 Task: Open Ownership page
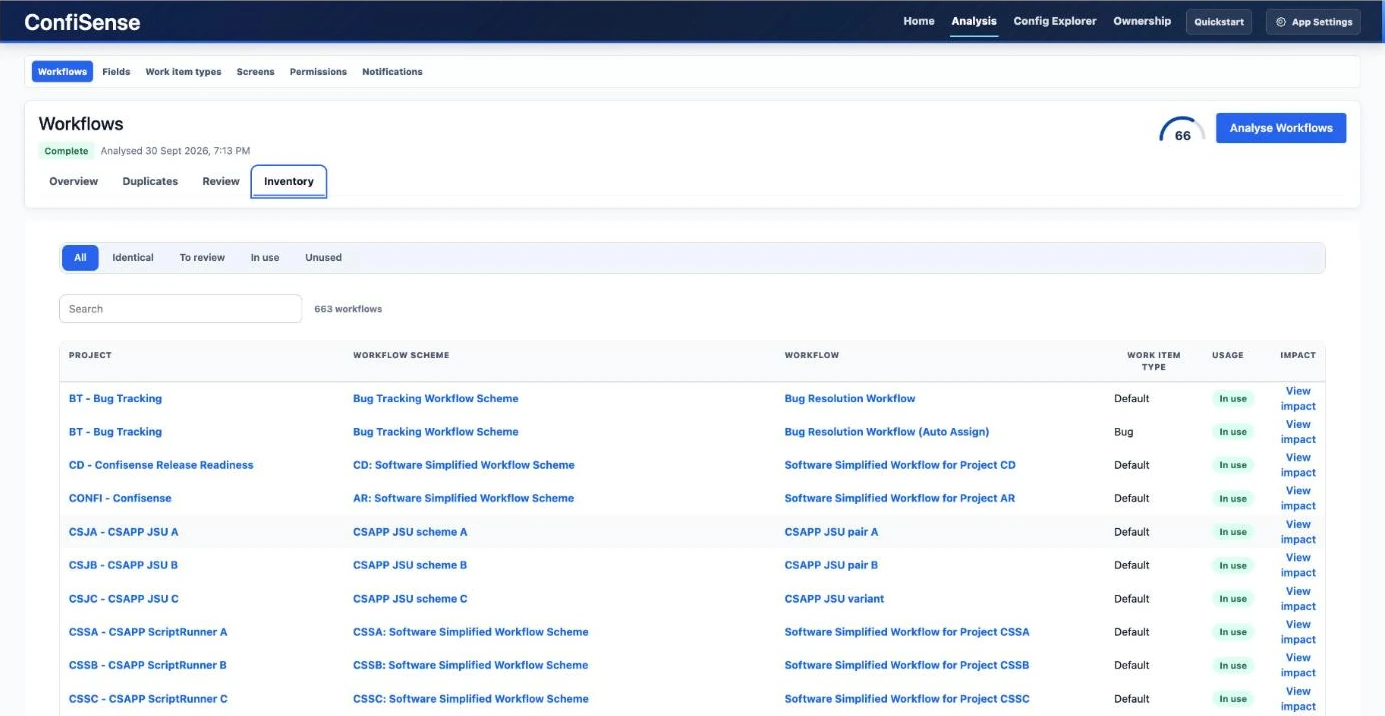[1142, 21]
